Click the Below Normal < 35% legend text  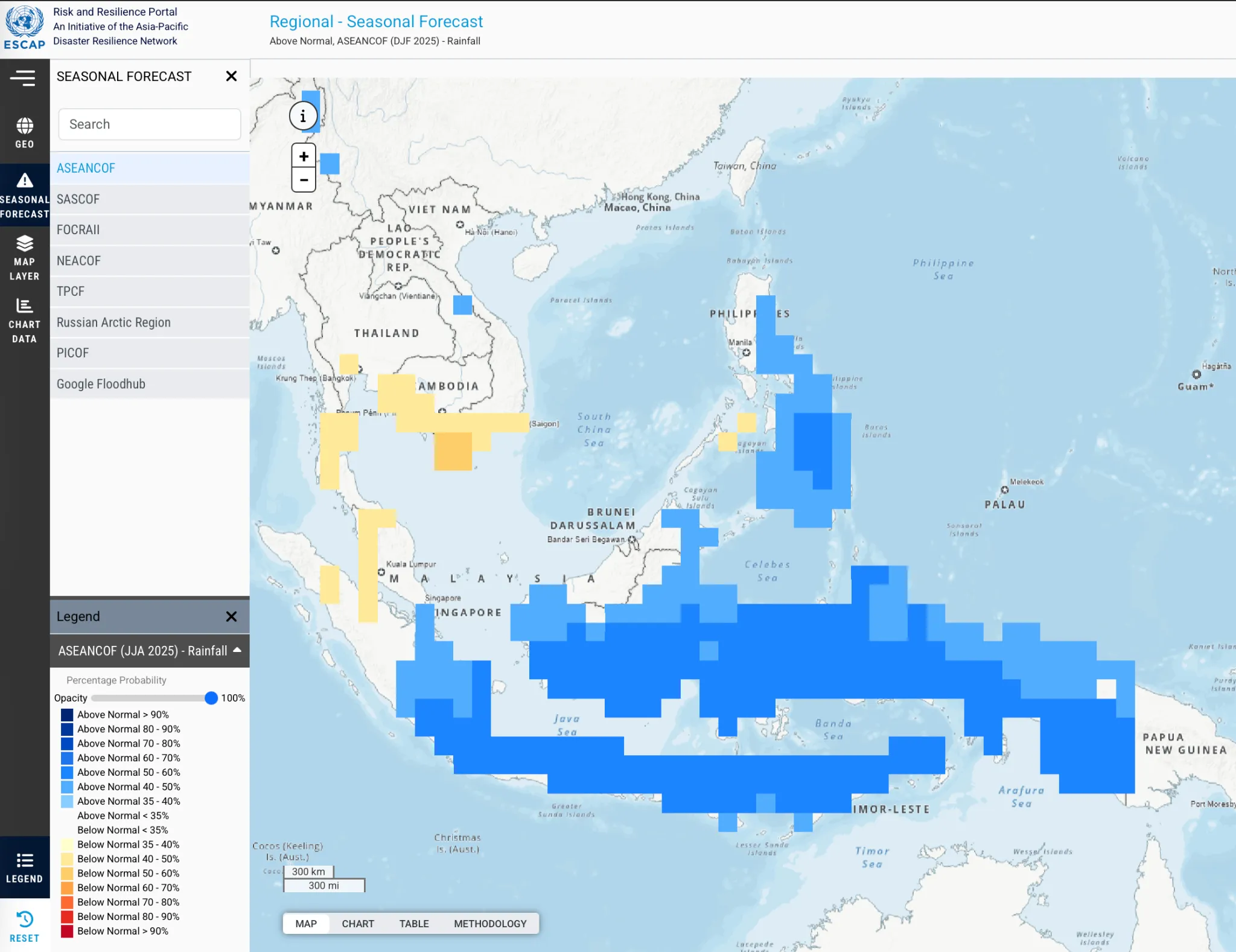(x=123, y=830)
